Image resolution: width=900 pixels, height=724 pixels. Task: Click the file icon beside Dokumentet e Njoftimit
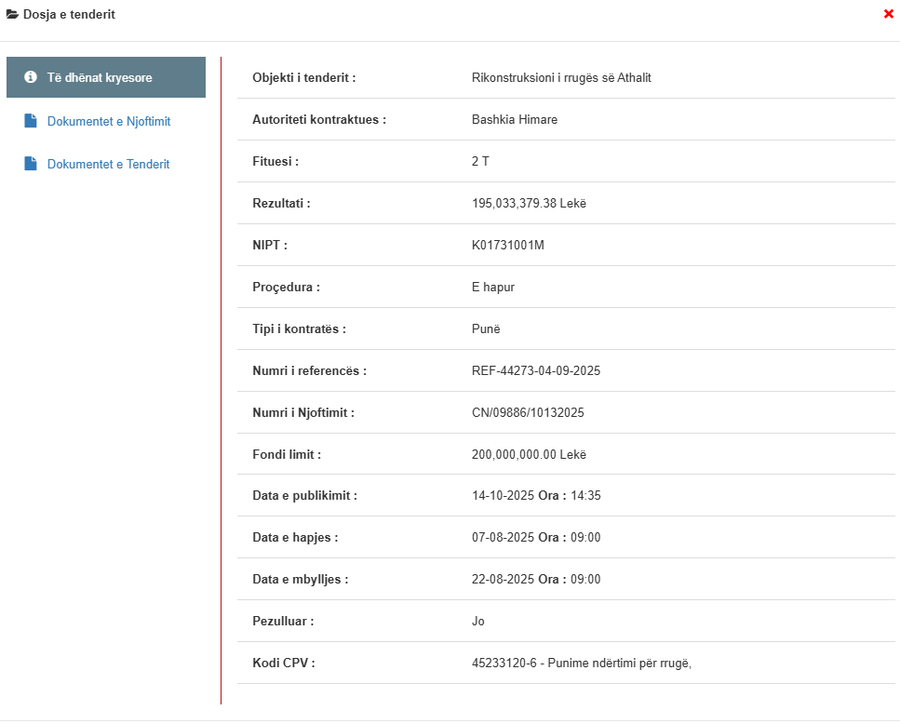tap(31, 121)
